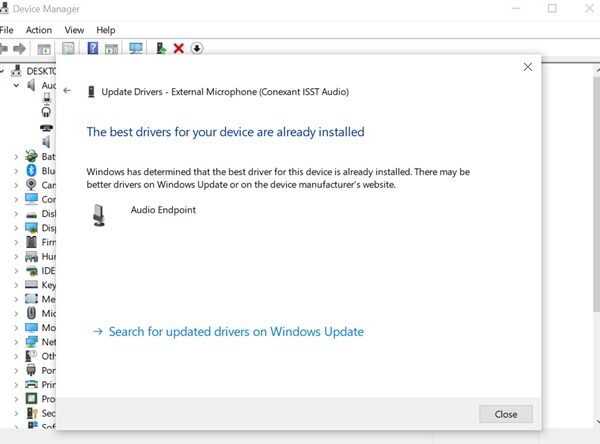Click the Firmware category chip icon
Image resolution: width=600 pixels, height=444 pixels.
click(31, 242)
